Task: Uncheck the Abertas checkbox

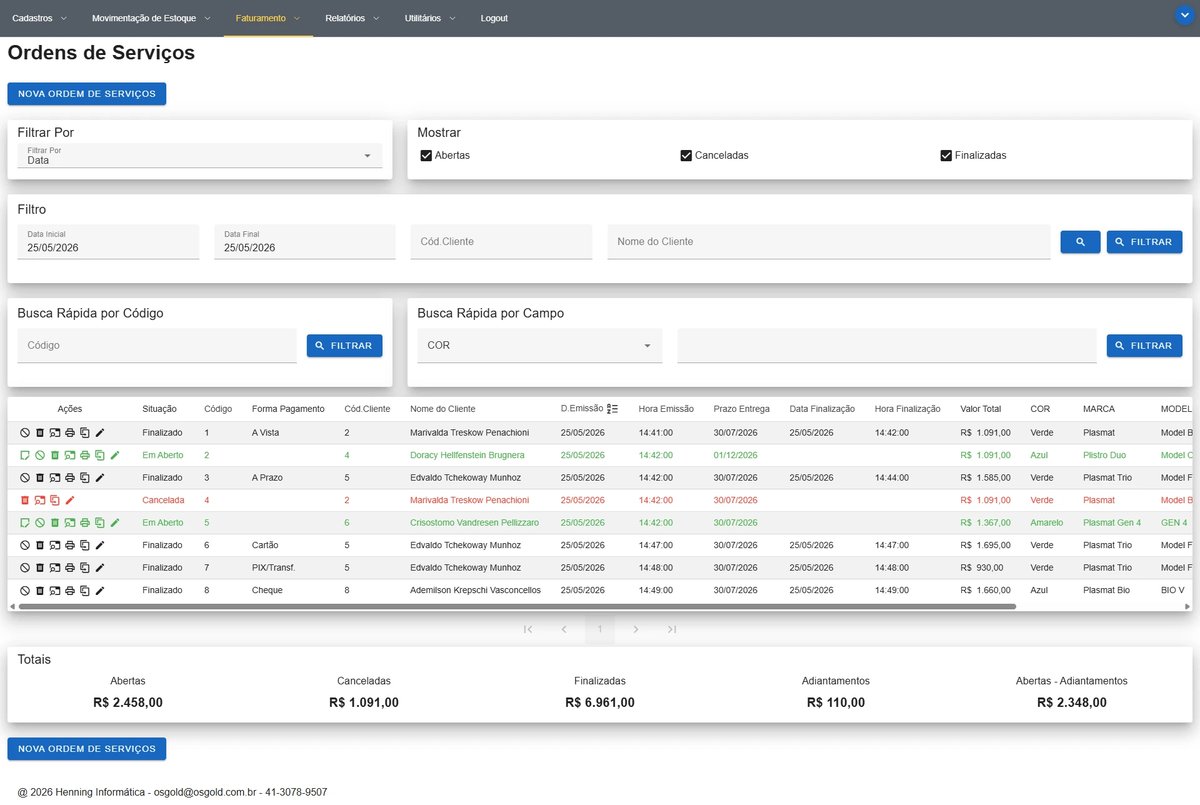Action: click(x=426, y=156)
